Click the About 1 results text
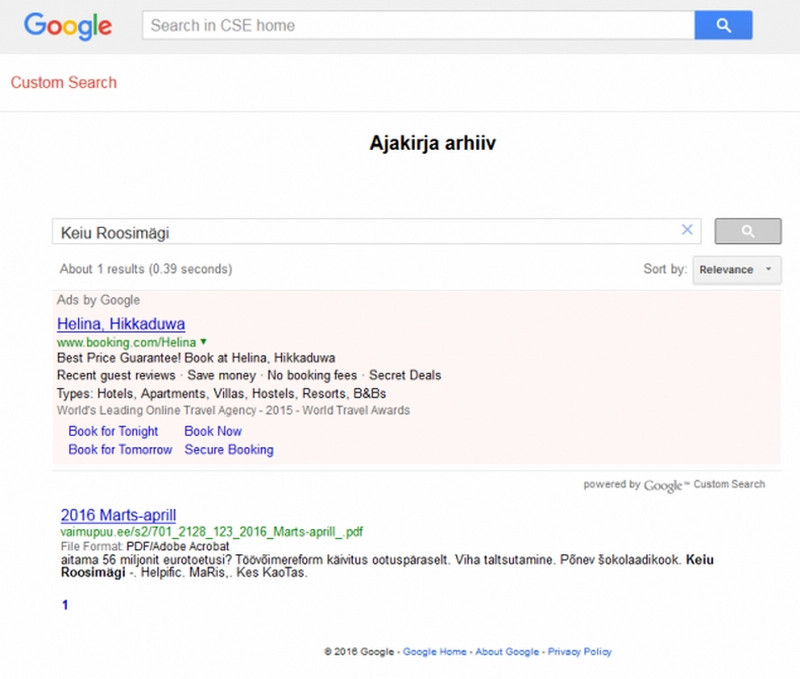Image resolution: width=800 pixels, height=679 pixels. (146, 269)
